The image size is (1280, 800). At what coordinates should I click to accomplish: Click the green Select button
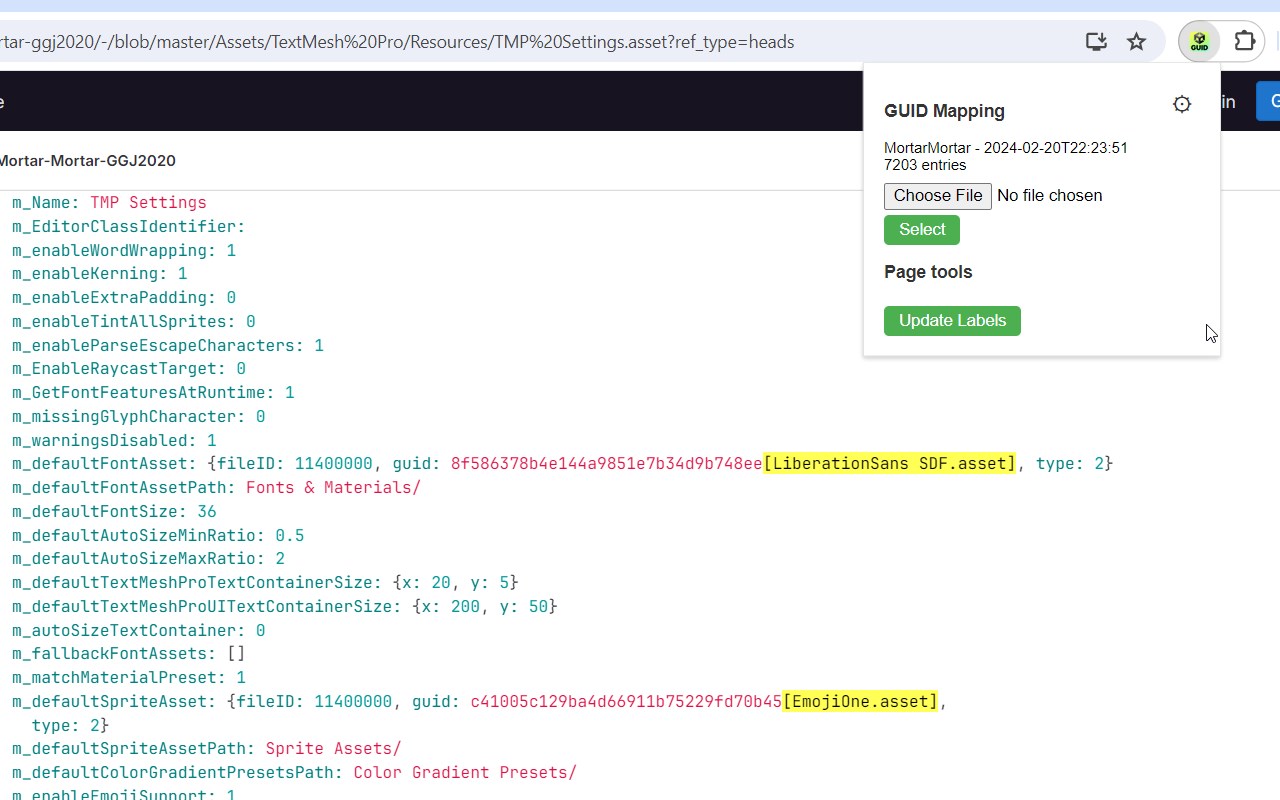pyautogui.click(x=922, y=230)
